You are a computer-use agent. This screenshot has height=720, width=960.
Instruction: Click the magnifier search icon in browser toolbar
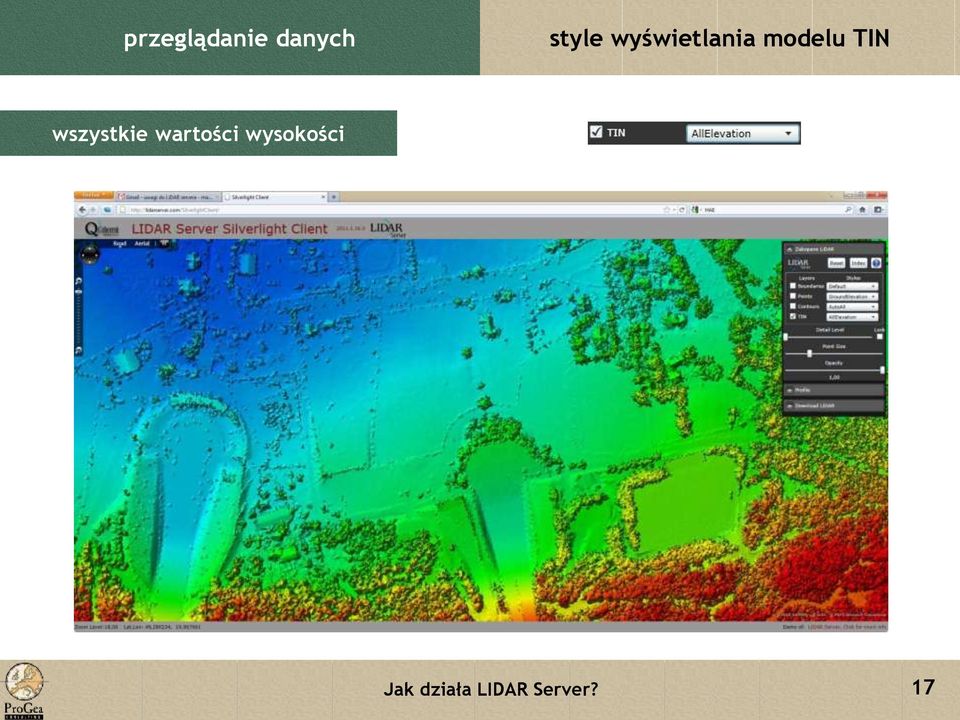tap(848, 210)
